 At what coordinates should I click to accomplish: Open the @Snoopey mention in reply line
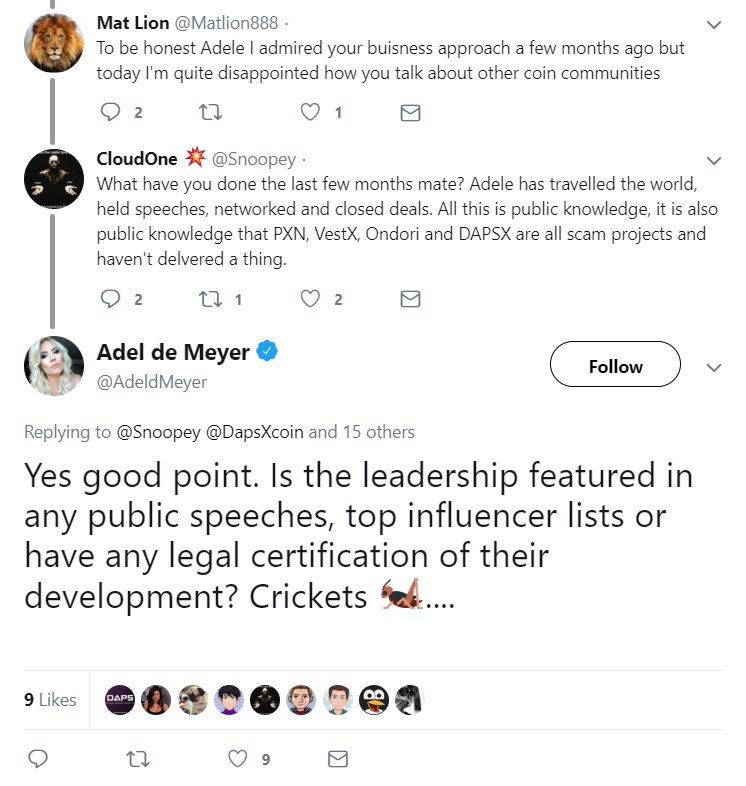click(158, 432)
